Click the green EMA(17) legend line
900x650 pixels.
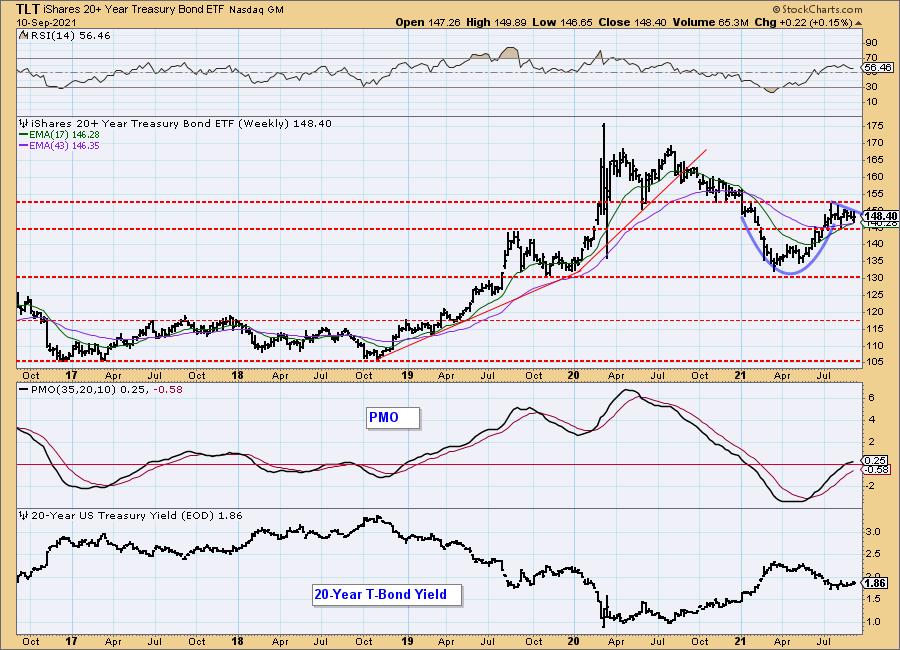24,135
